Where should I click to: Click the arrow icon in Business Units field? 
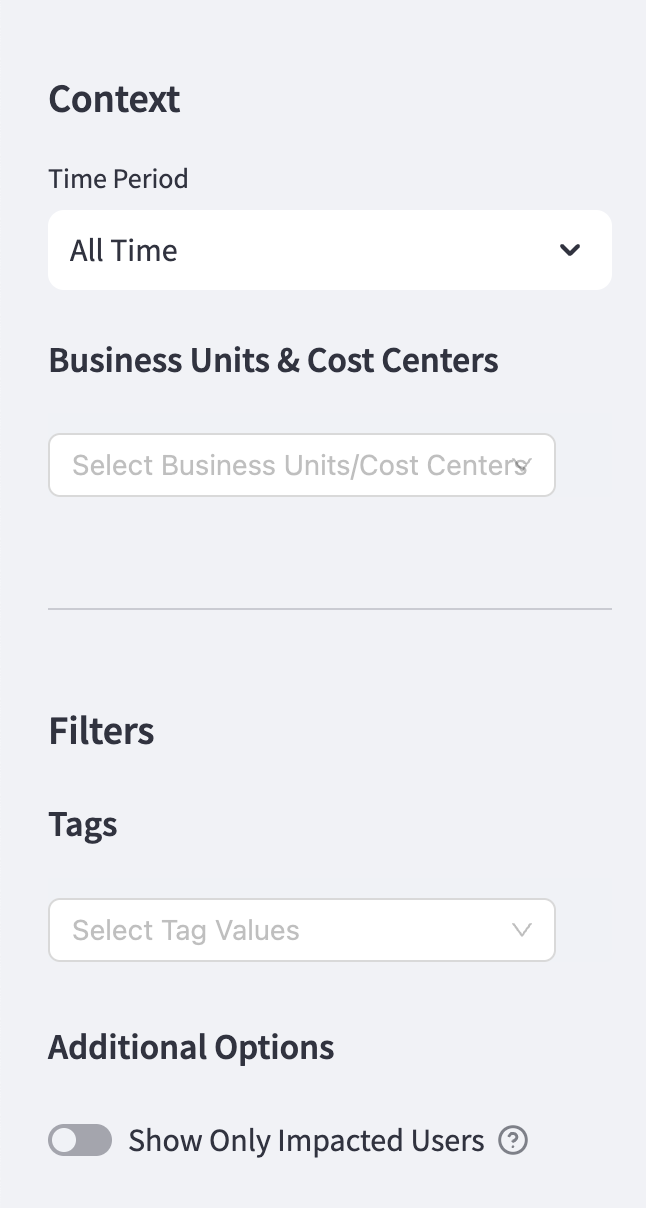pos(521,465)
